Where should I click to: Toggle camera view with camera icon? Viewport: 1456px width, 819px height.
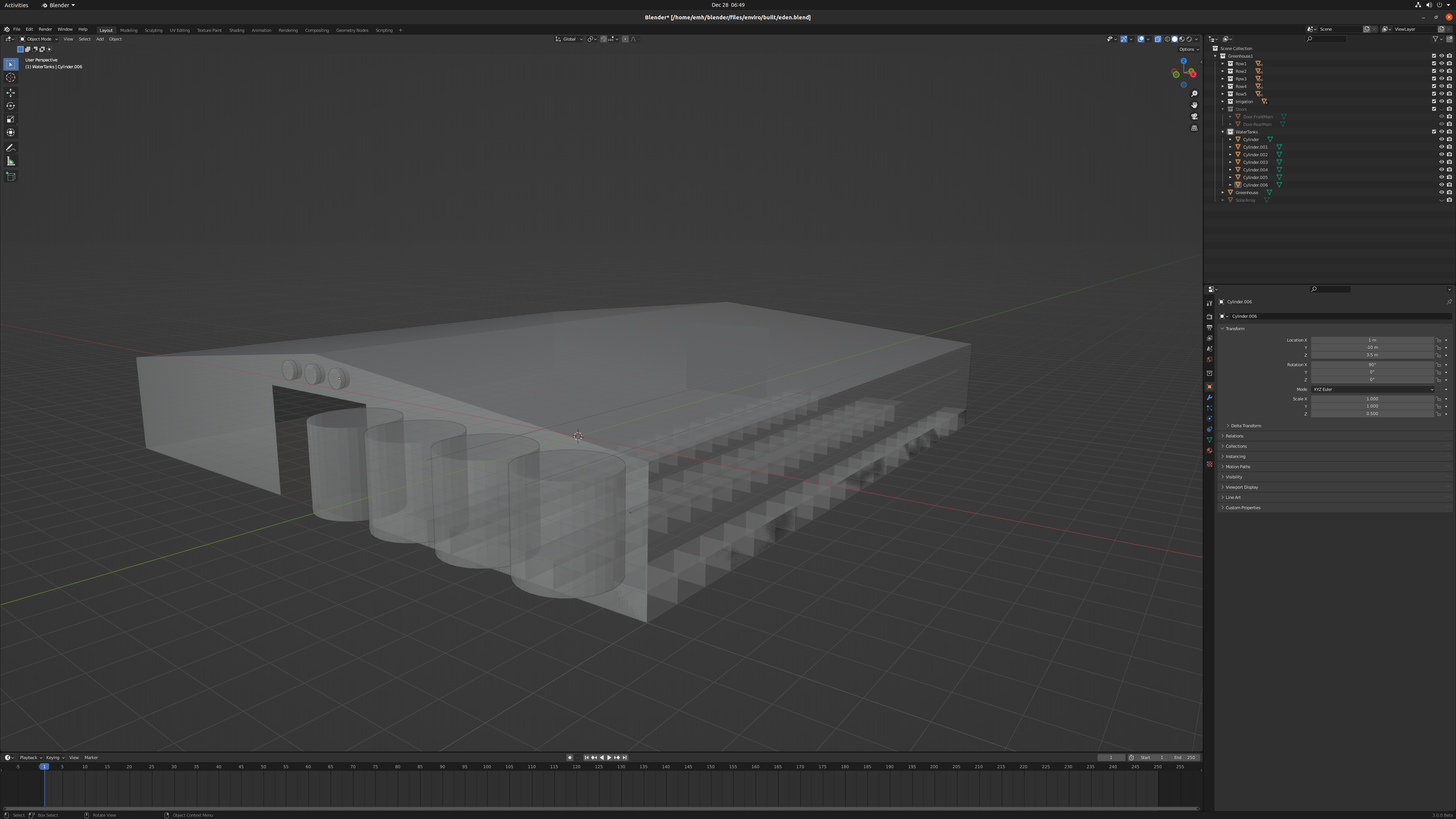click(1194, 116)
